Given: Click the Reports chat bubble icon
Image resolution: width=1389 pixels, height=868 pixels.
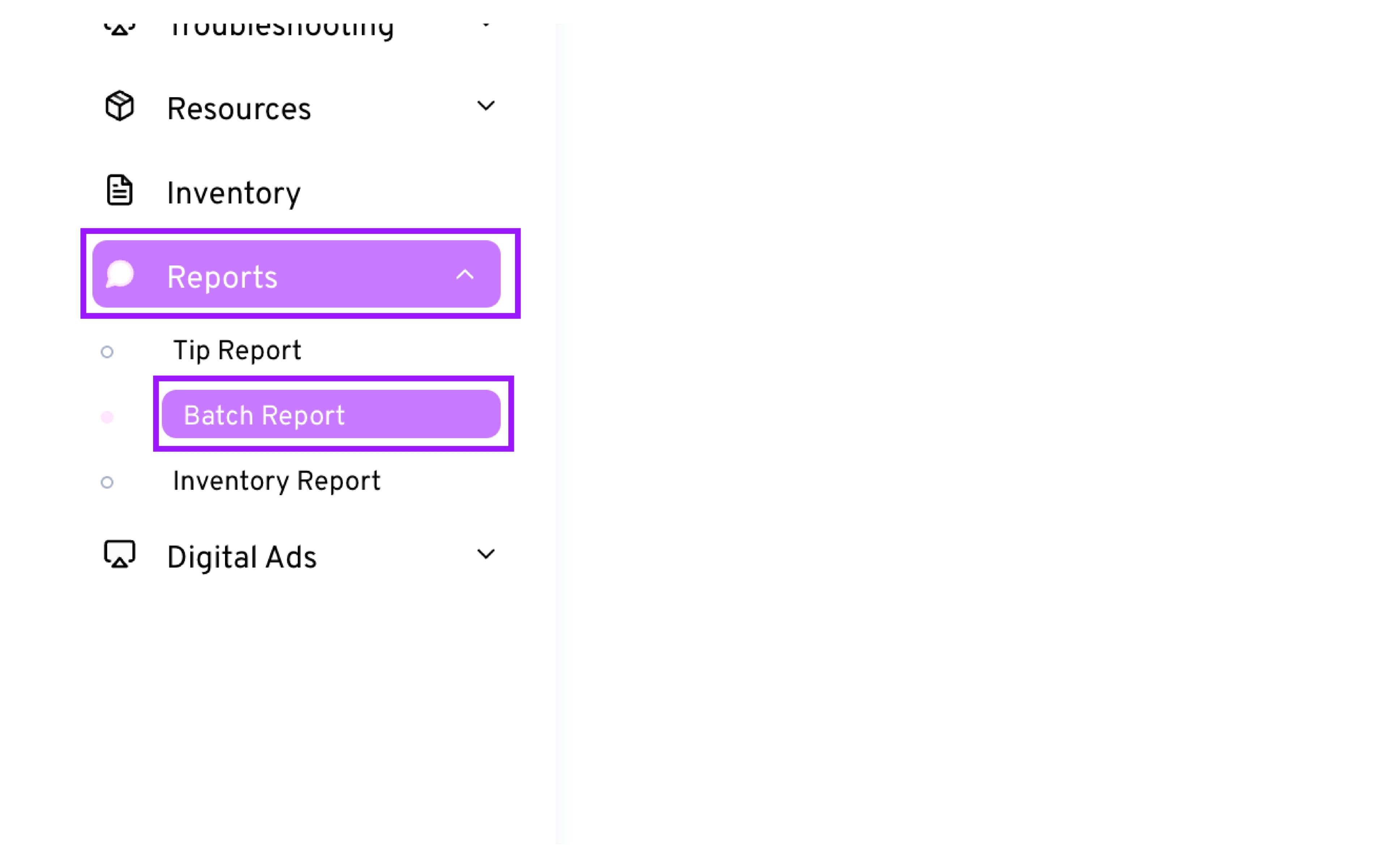Looking at the screenshot, I should coord(120,275).
